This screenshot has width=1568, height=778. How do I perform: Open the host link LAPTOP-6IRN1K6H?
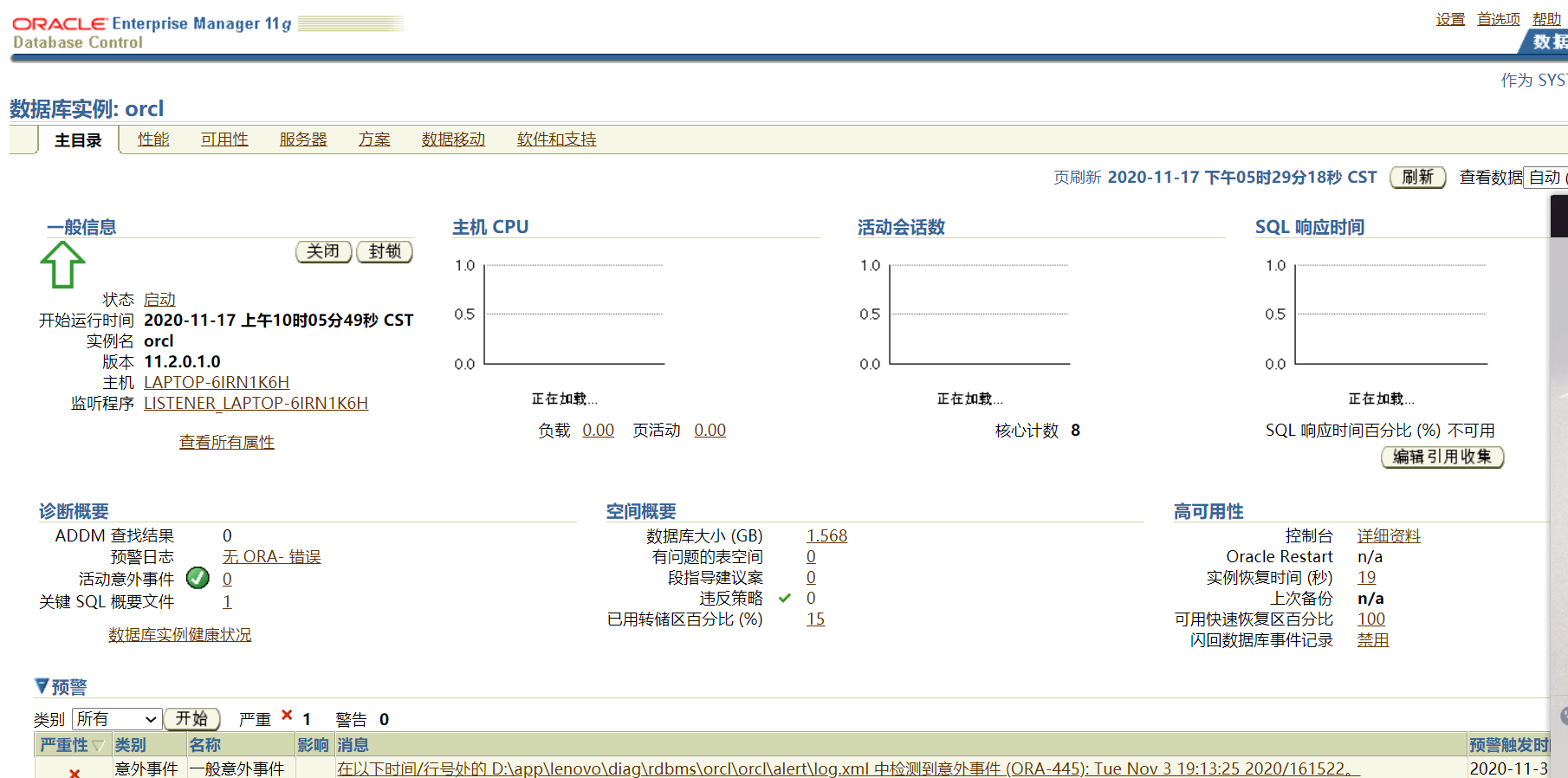[x=217, y=383]
